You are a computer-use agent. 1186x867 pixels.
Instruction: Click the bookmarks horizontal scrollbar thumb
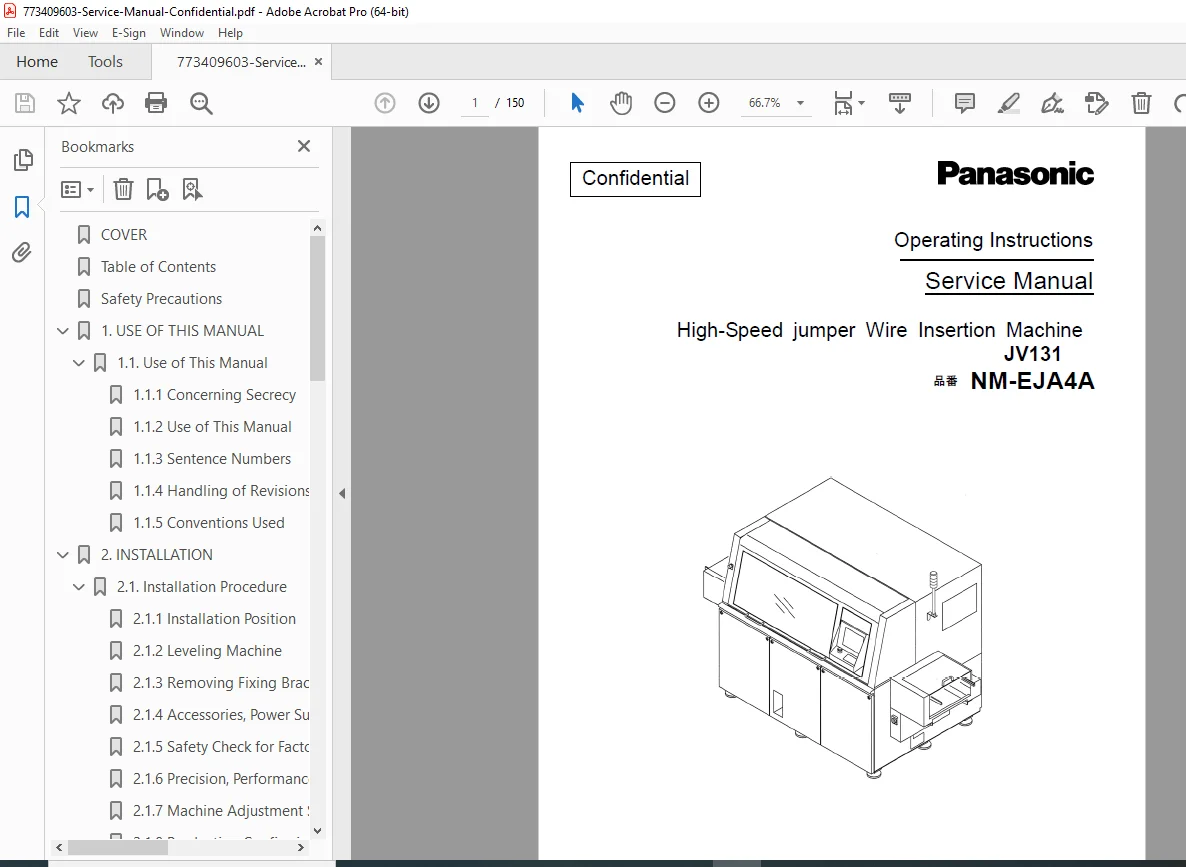coord(118,847)
